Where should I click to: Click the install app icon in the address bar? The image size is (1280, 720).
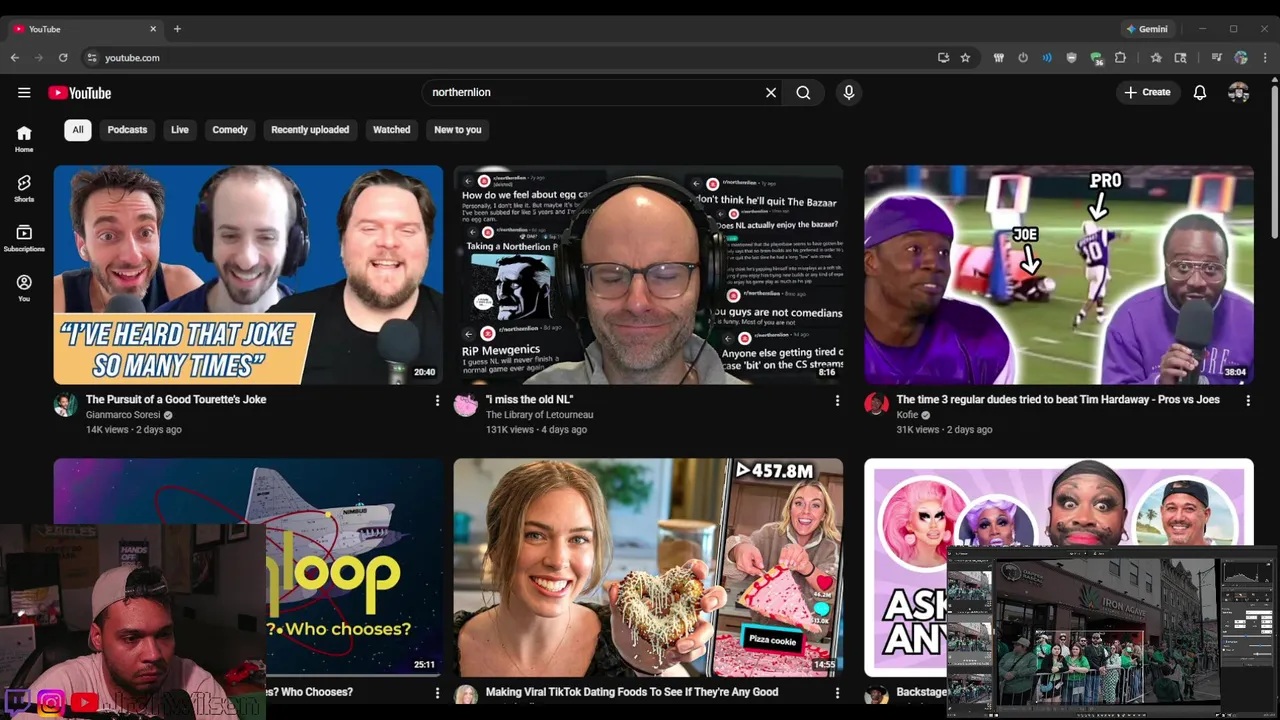[943, 58]
